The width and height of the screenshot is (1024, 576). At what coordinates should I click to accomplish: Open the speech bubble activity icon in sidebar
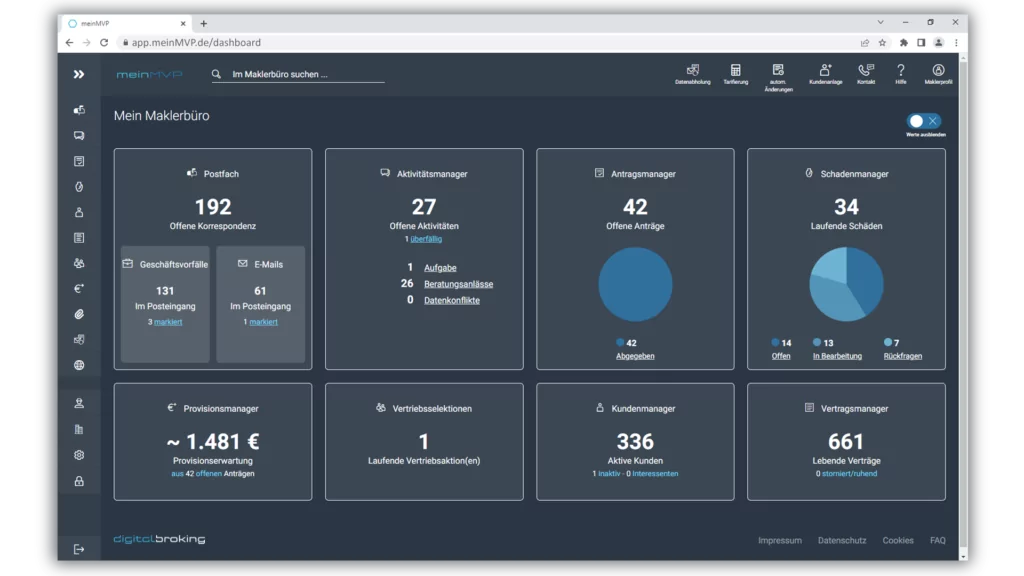coord(79,136)
